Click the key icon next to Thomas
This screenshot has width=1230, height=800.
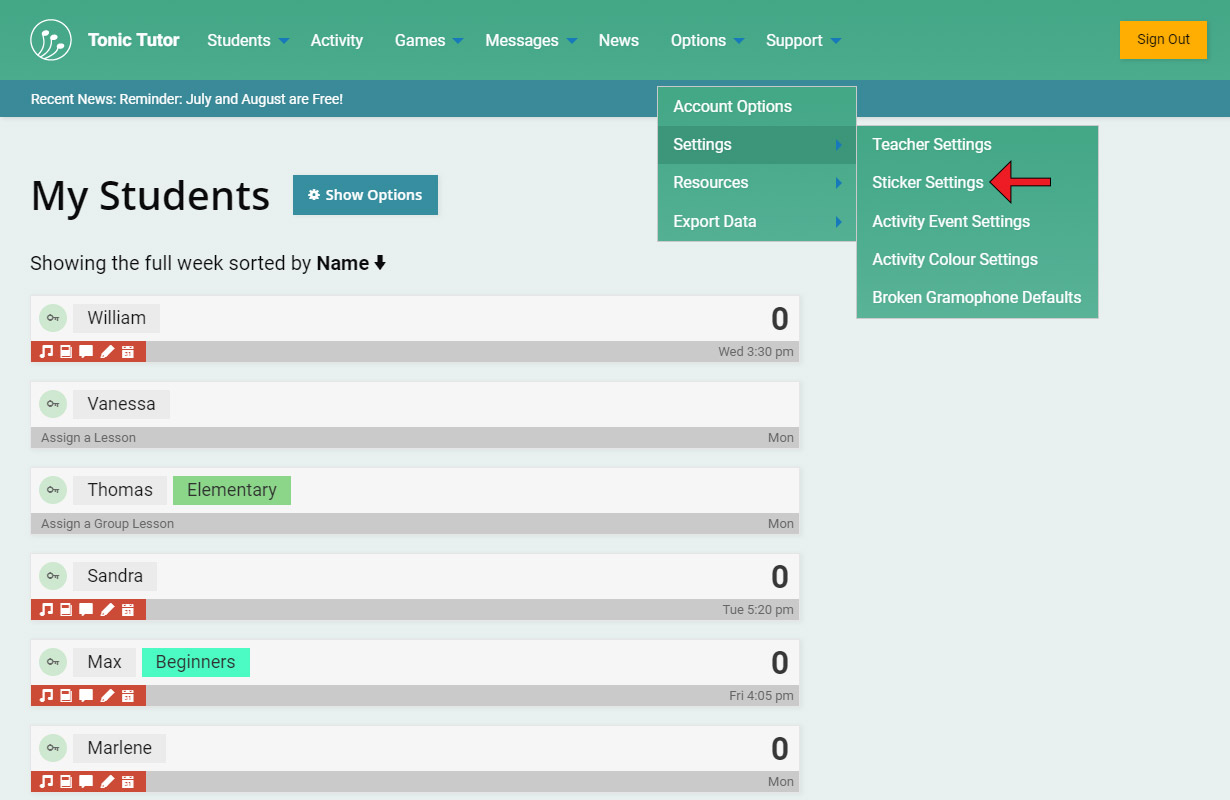pyautogui.click(x=53, y=490)
